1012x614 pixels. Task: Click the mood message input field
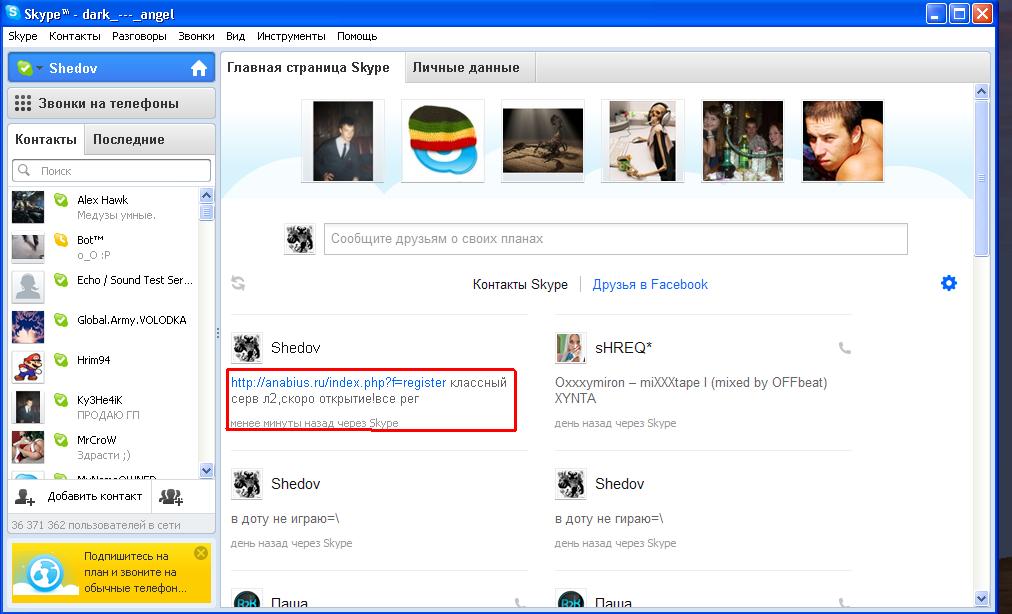click(x=616, y=239)
